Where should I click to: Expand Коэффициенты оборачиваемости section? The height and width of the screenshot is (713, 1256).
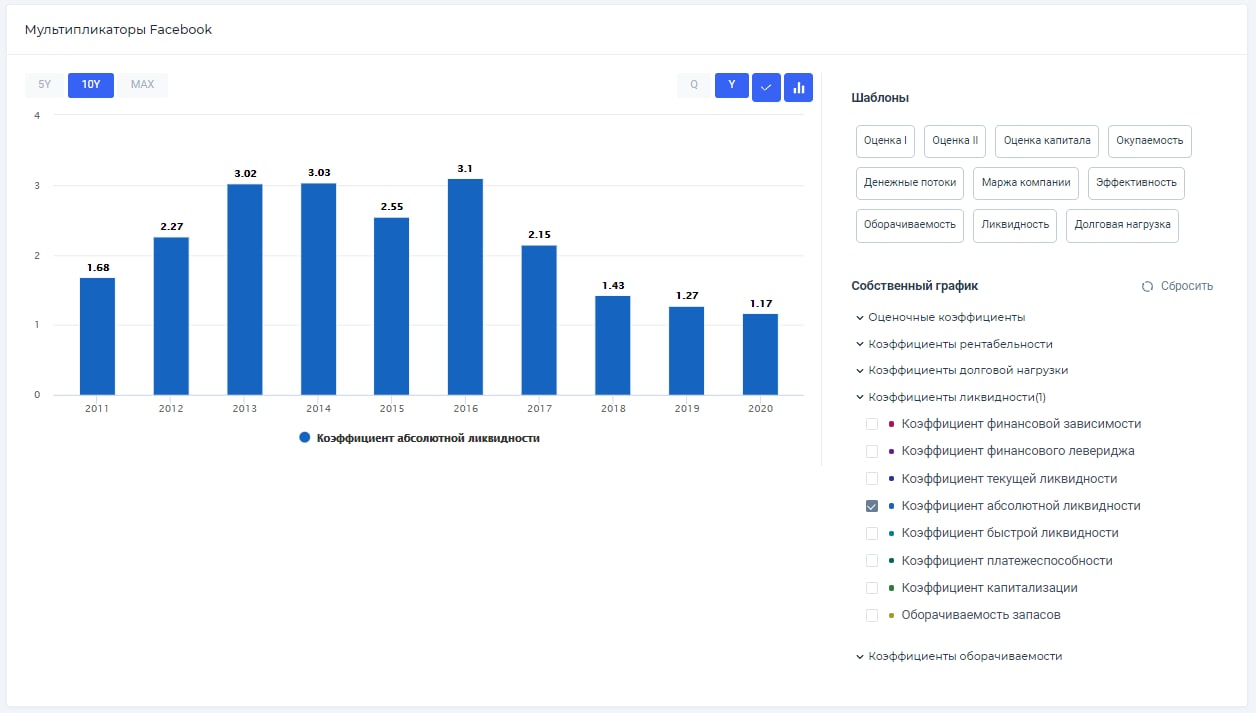[x=959, y=656]
